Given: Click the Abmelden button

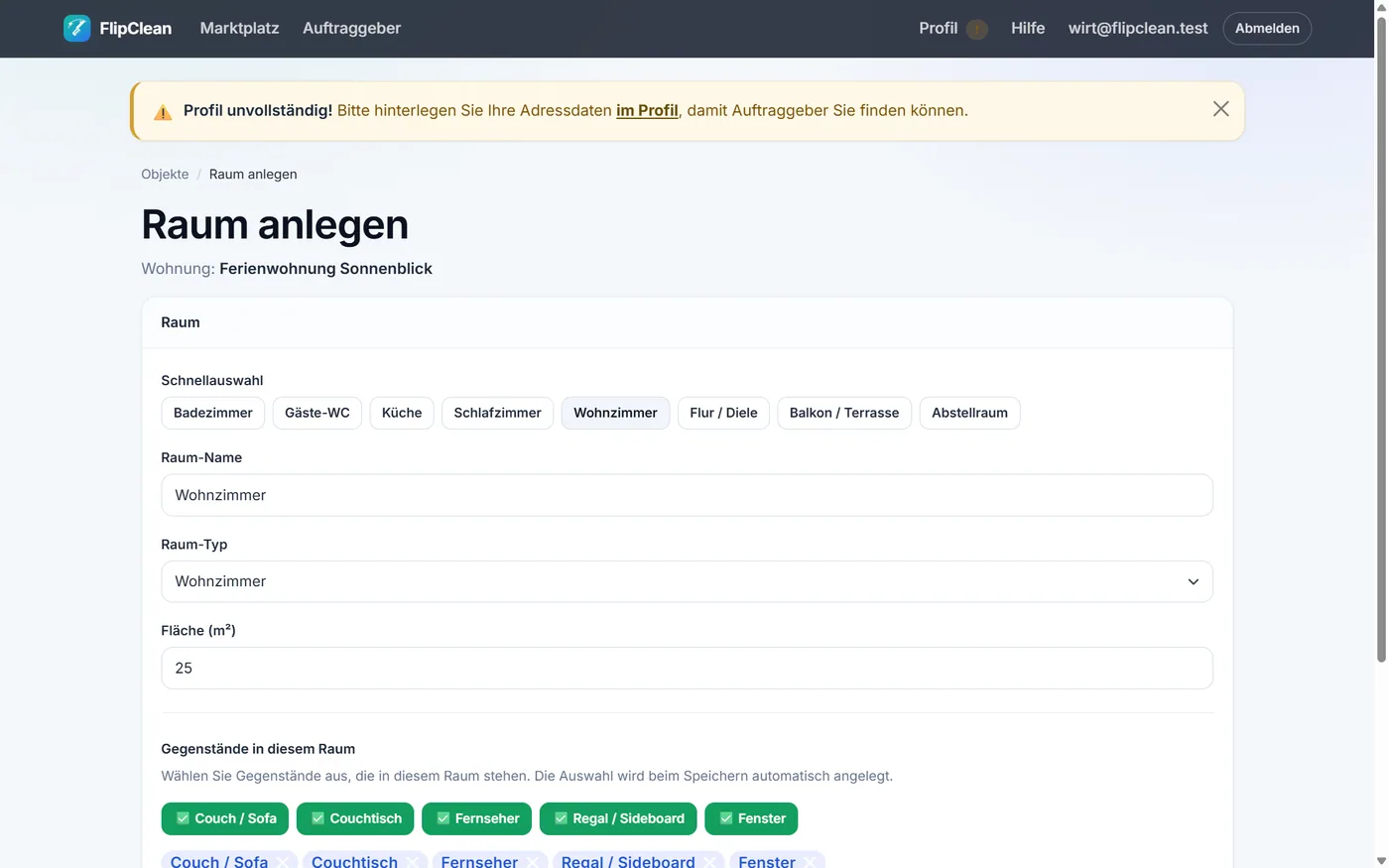Looking at the screenshot, I should point(1267,29).
